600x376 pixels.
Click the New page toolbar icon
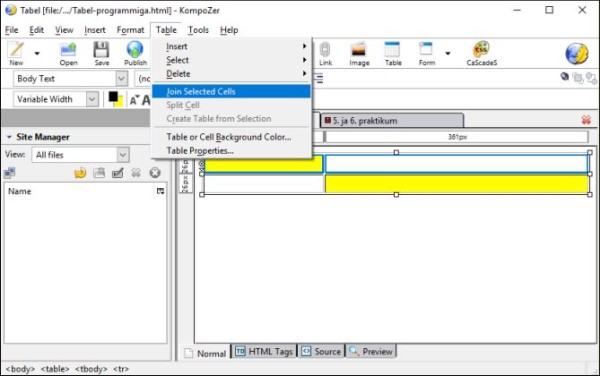pos(16,50)
